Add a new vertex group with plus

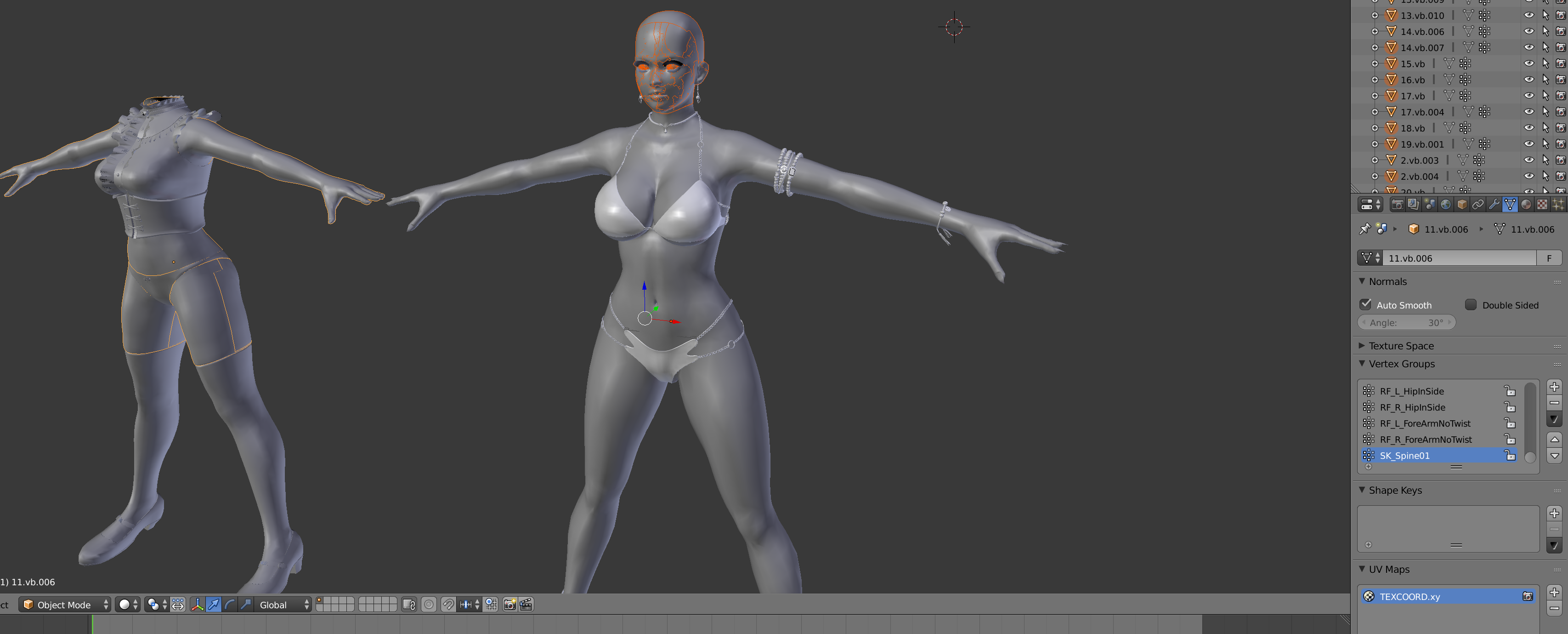click(x=1554, y=388)
